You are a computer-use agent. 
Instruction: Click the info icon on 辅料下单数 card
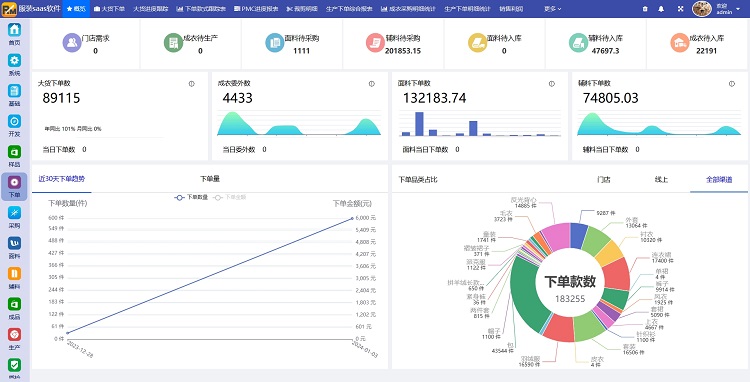pos(731,84)
